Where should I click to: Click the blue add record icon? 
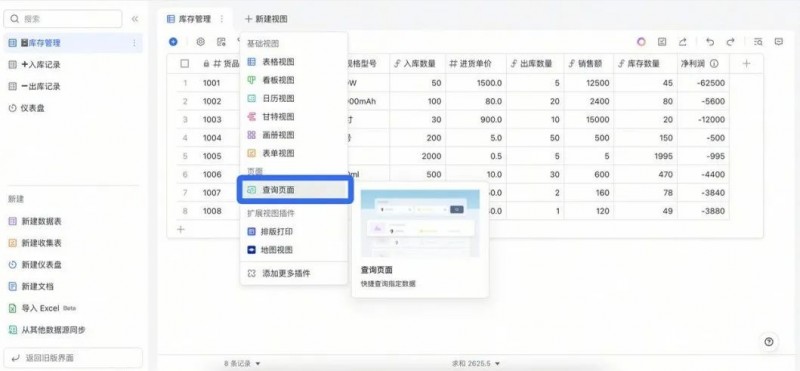tap(173, 42)
